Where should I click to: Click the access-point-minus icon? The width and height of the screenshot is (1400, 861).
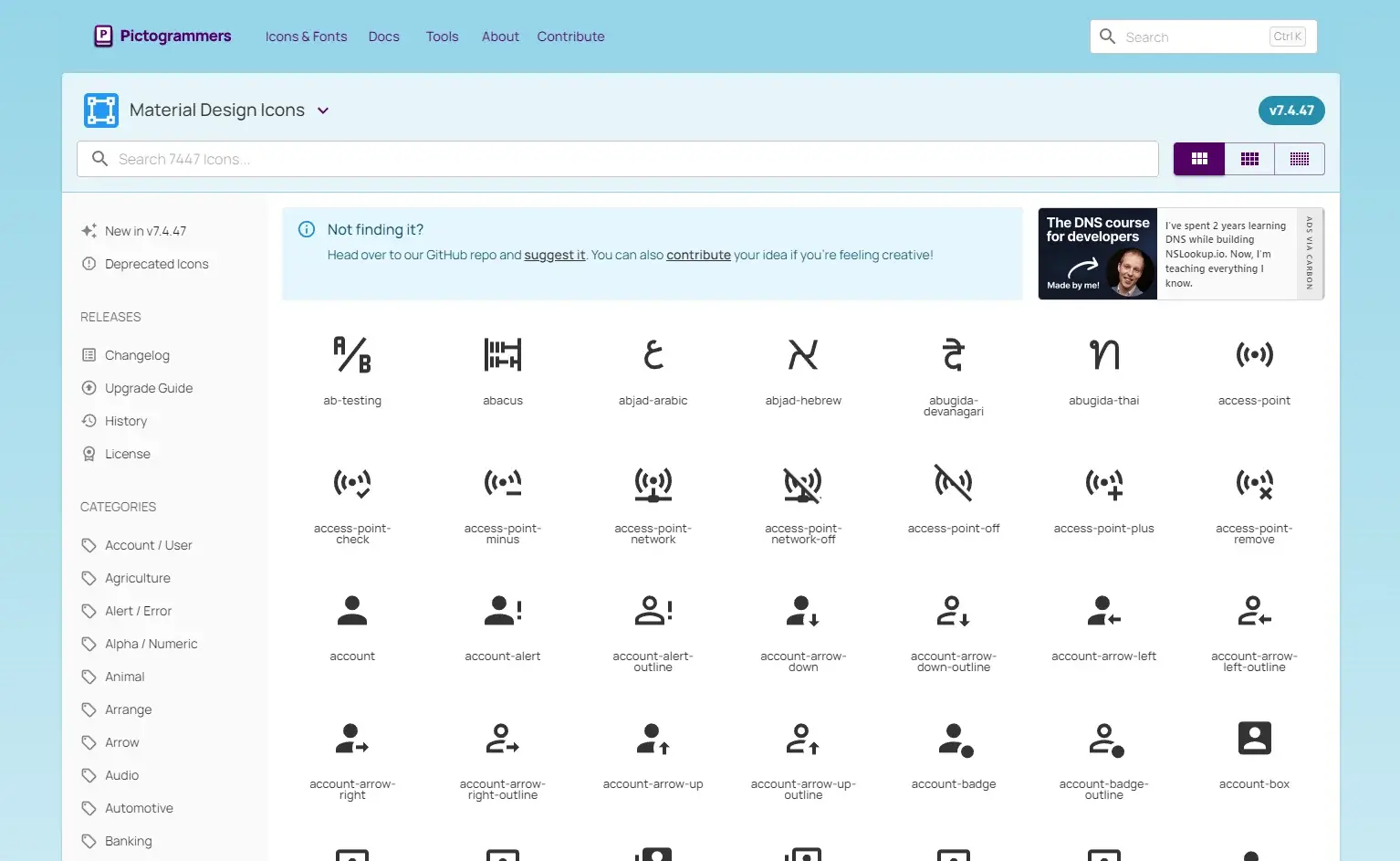[x=503, y=482]
